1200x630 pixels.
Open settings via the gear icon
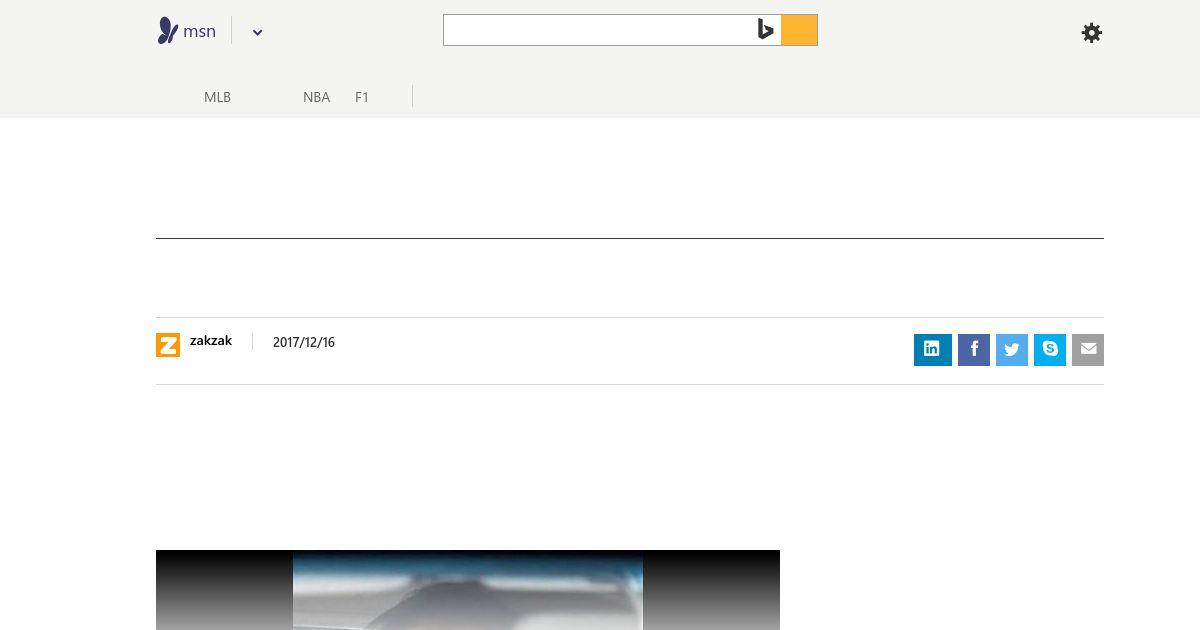[1092, 33]
